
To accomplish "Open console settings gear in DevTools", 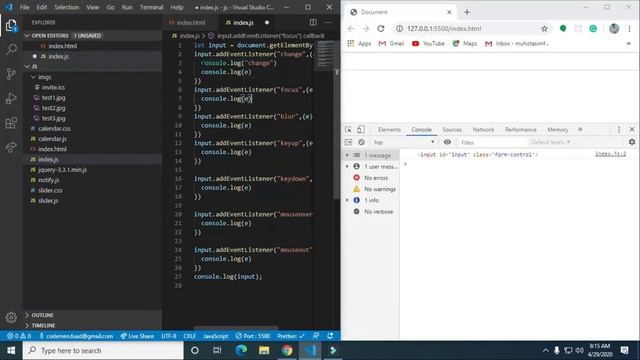I will coord(632,142).
